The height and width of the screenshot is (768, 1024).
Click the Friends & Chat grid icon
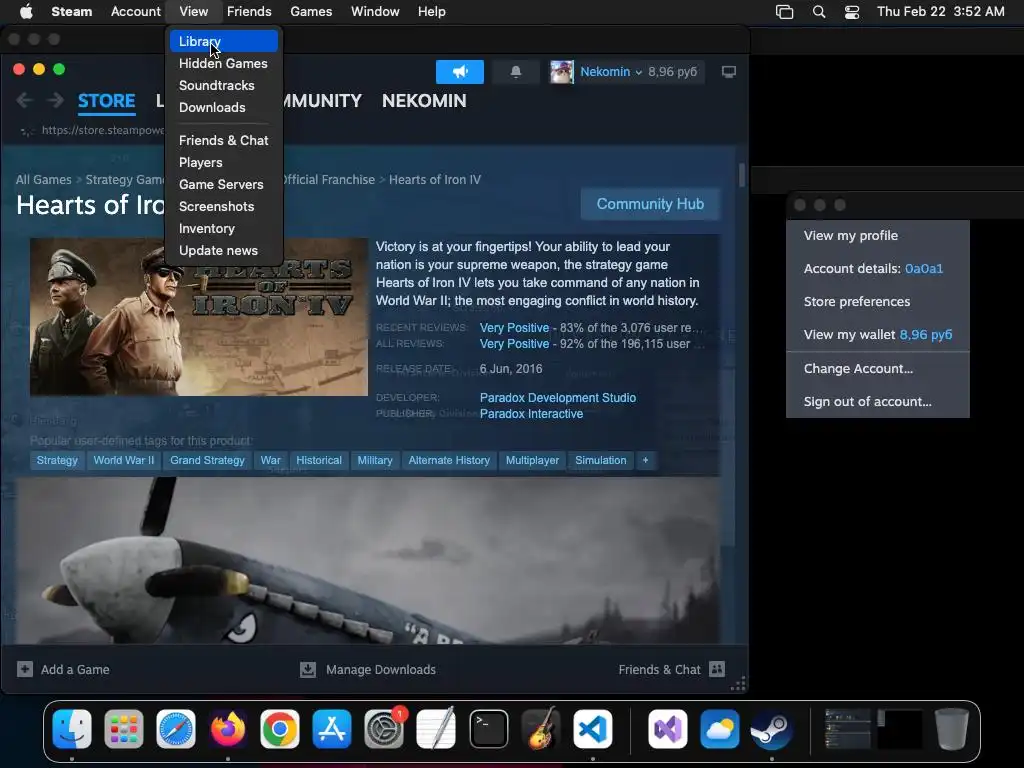(x=717, y=669)
